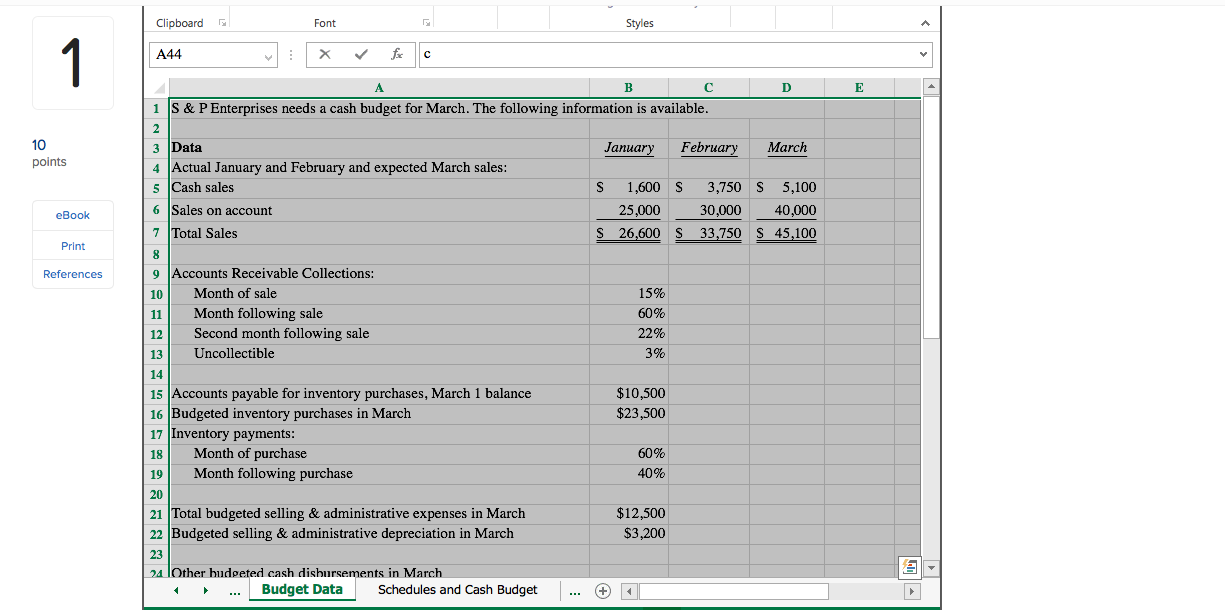Switch to Budget Data sheet tab
This screenshot has height=610, width=1225.
coord(302,590)
